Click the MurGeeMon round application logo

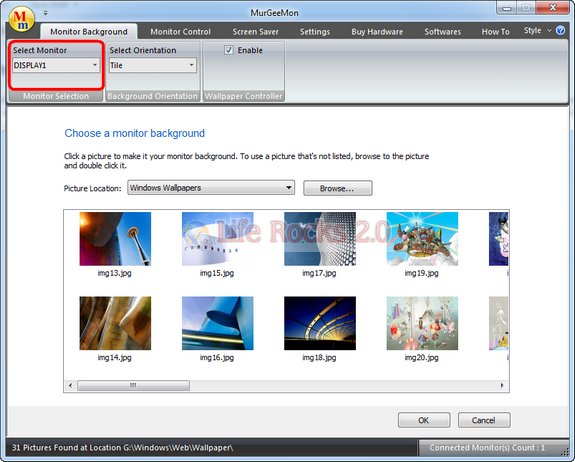22,19
